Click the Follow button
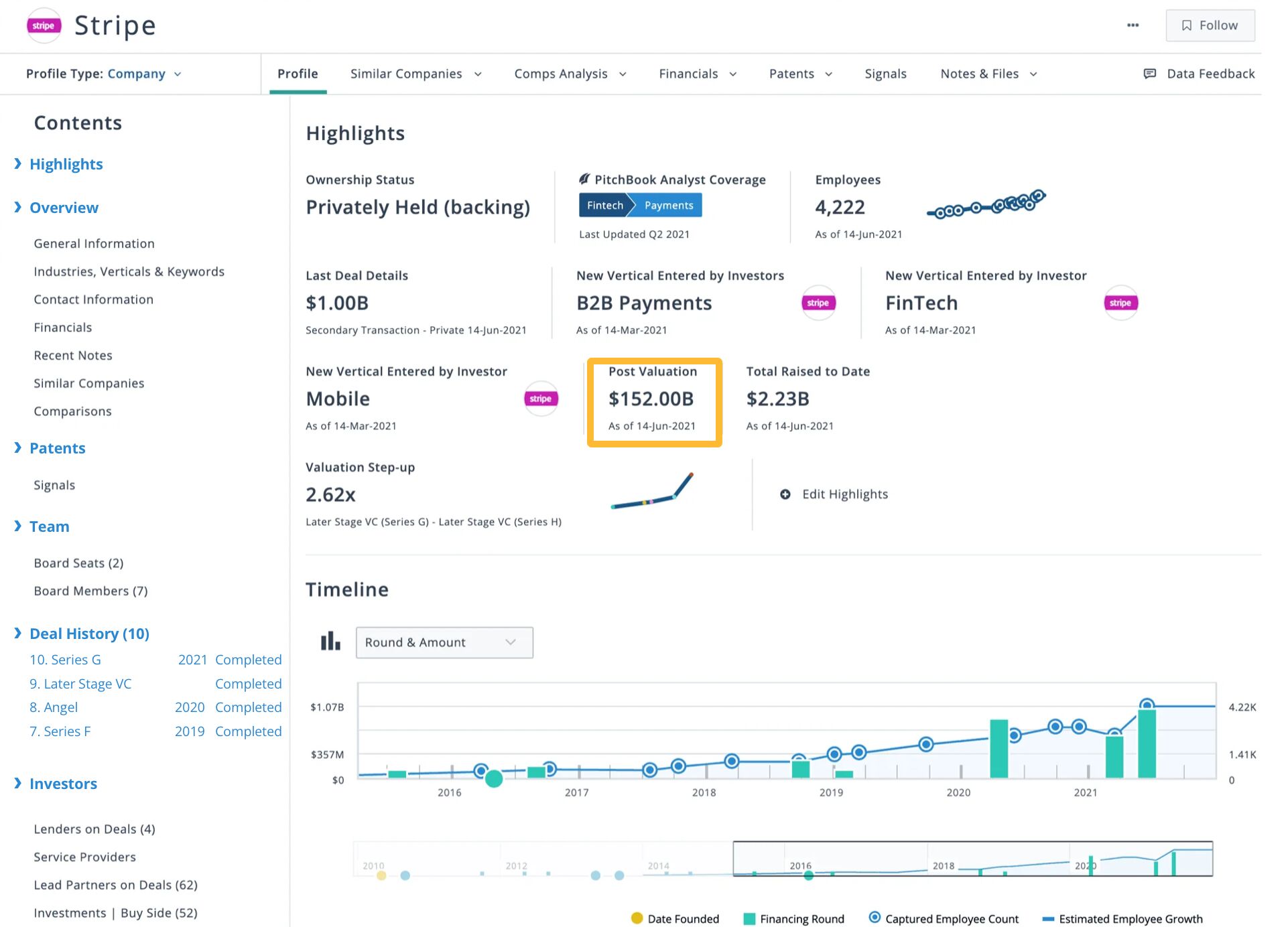The height and width of the screenshot is (927, 1288). pyautogui.click(x=1210, y=25)
